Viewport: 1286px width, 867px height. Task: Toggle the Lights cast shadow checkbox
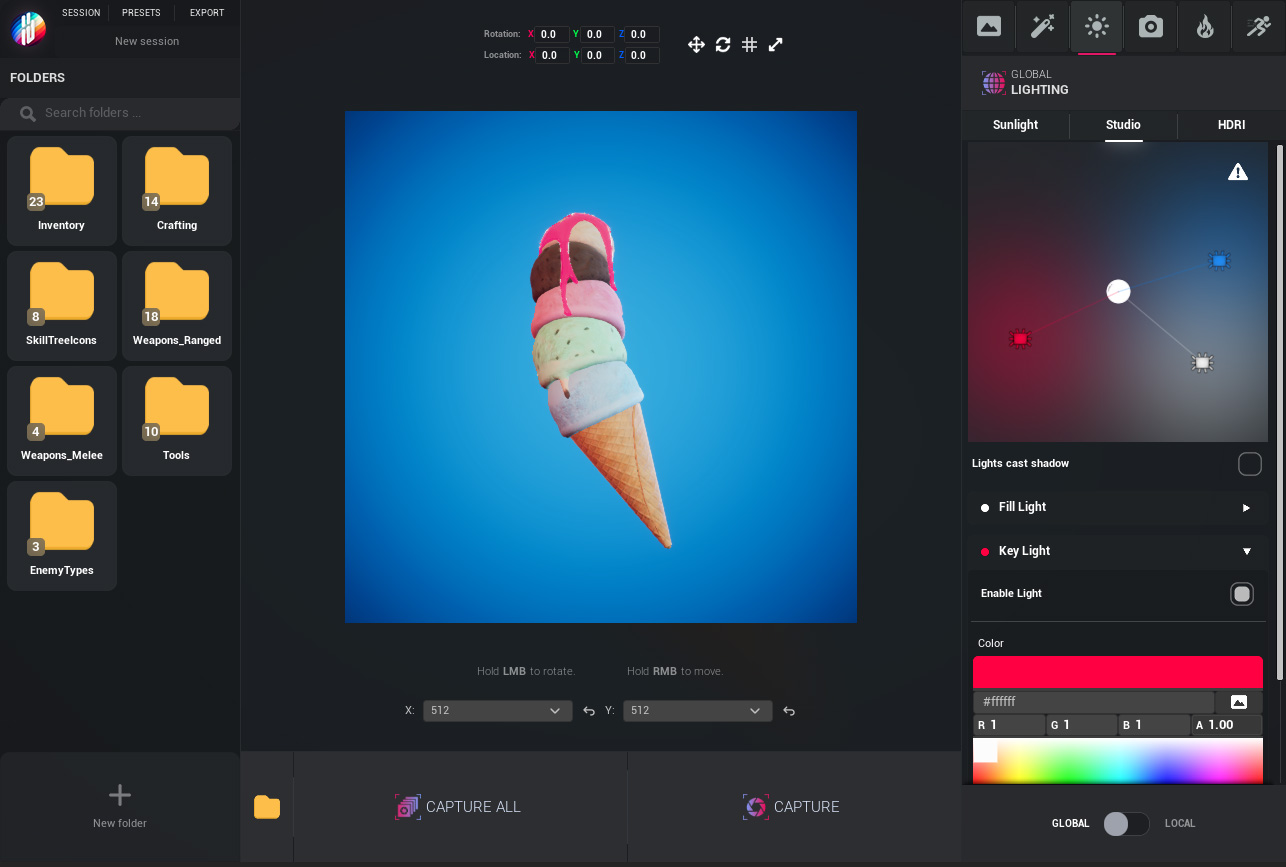coord(1250,464)
